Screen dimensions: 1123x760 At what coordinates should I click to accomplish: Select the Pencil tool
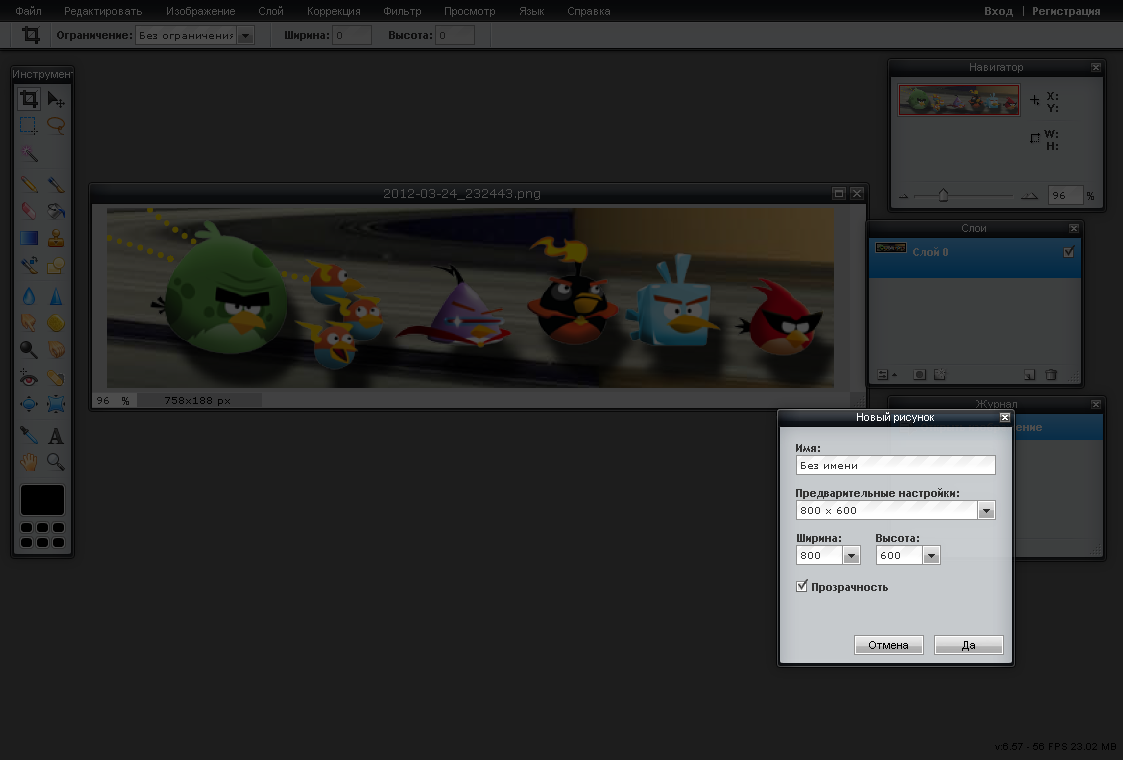[29, 184]
